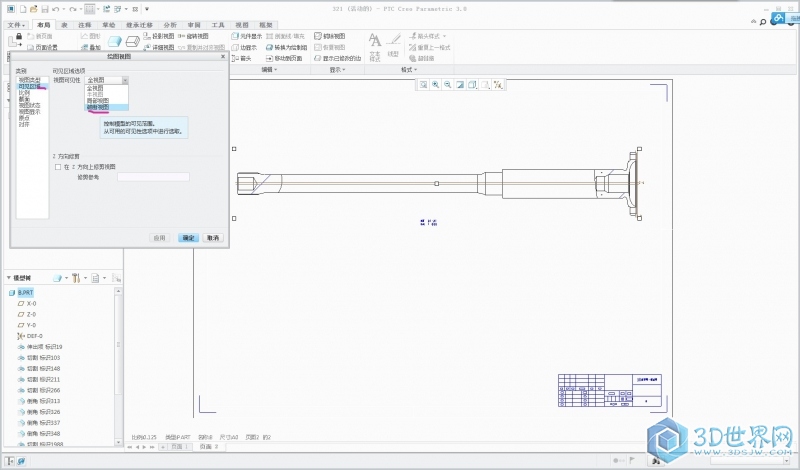Screen dimensions: 800x470
Task: Enable 在 Z 方向上修剪视图 checkbox
Action: 58,167
